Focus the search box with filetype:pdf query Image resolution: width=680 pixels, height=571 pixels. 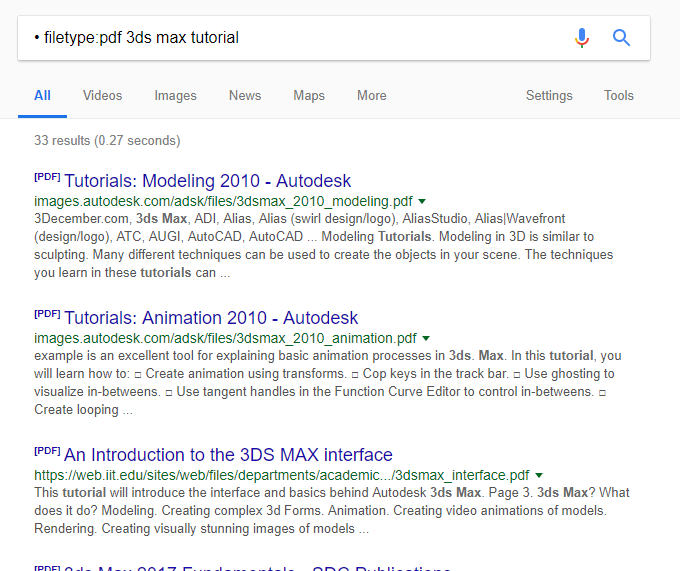333,38
